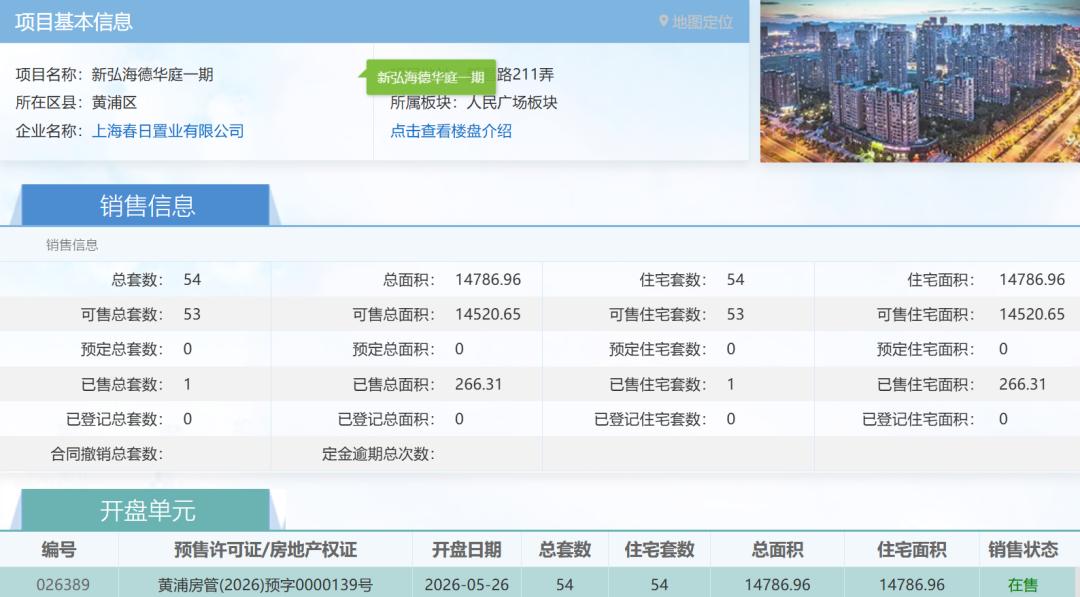Click 人民广场板块 block value
Viewport: 1080px width, 597px height.
512,103
